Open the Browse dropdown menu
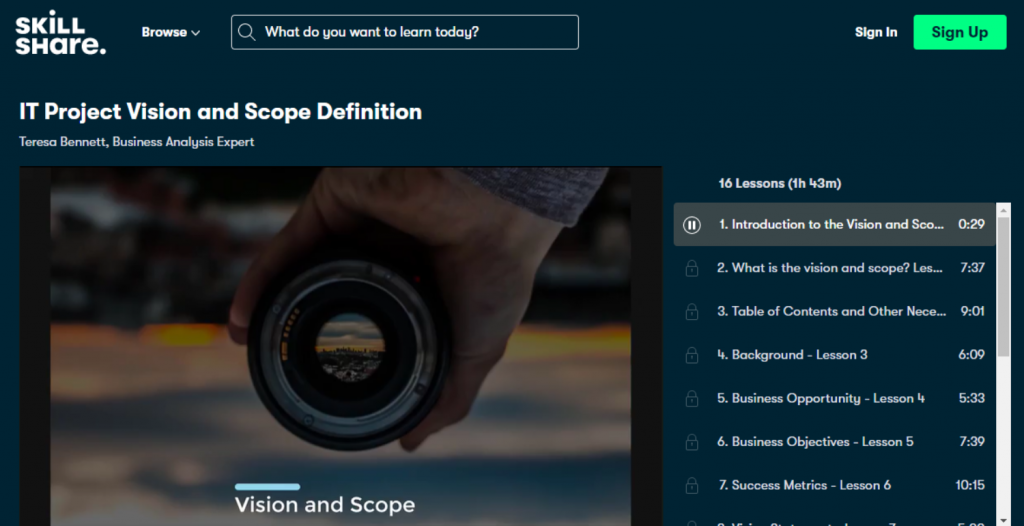The width and height of the screenshot is (1024, 526). (x=170, y=32)
